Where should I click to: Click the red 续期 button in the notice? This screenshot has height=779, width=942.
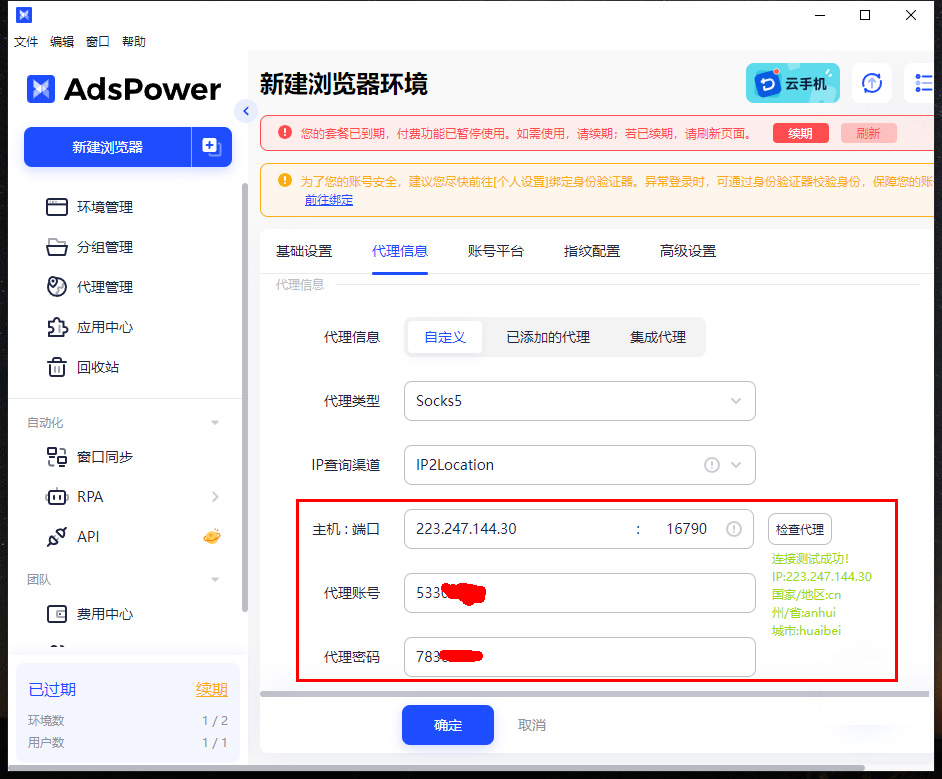click(x=800, y=133)
